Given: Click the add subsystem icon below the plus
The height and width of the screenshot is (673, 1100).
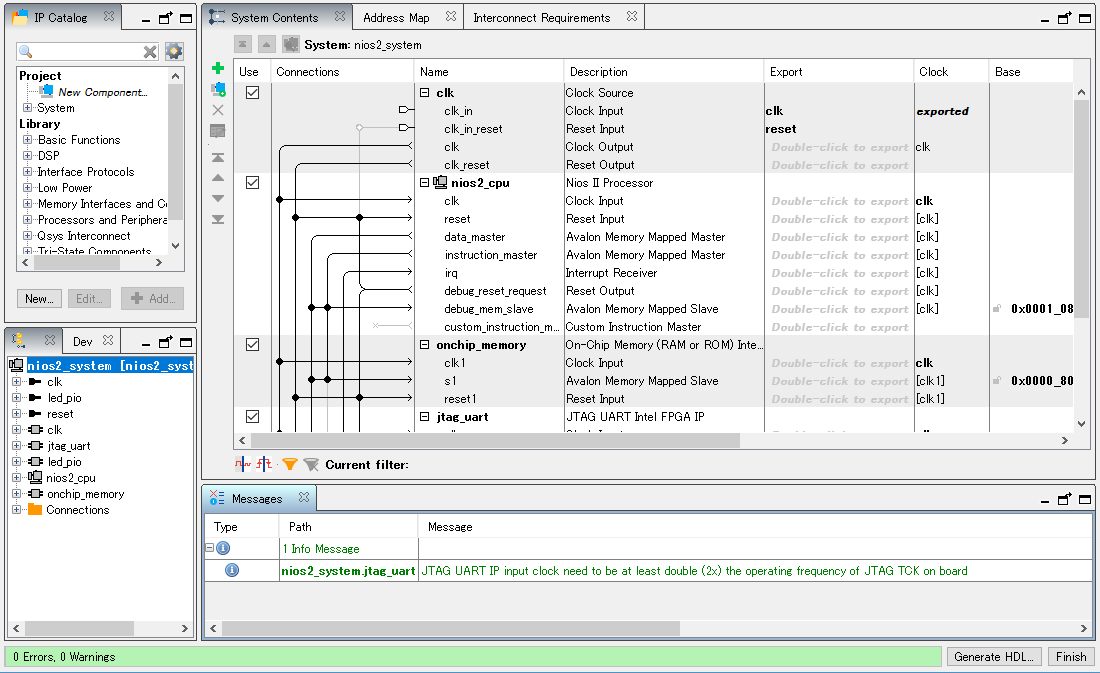Looking at the screenshot, I should pyautogui.click(x=218, y=89).
